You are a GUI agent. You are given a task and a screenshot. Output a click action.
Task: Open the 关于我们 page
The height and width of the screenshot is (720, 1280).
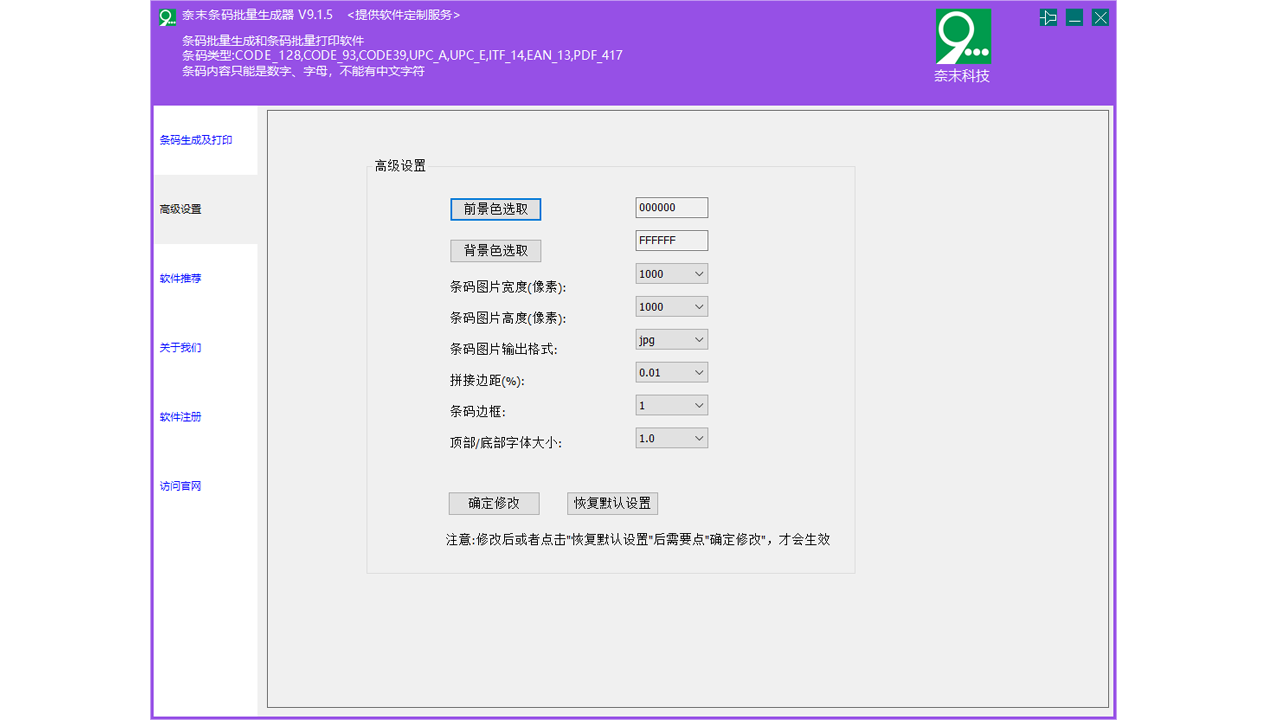click(x=179, y=347)
